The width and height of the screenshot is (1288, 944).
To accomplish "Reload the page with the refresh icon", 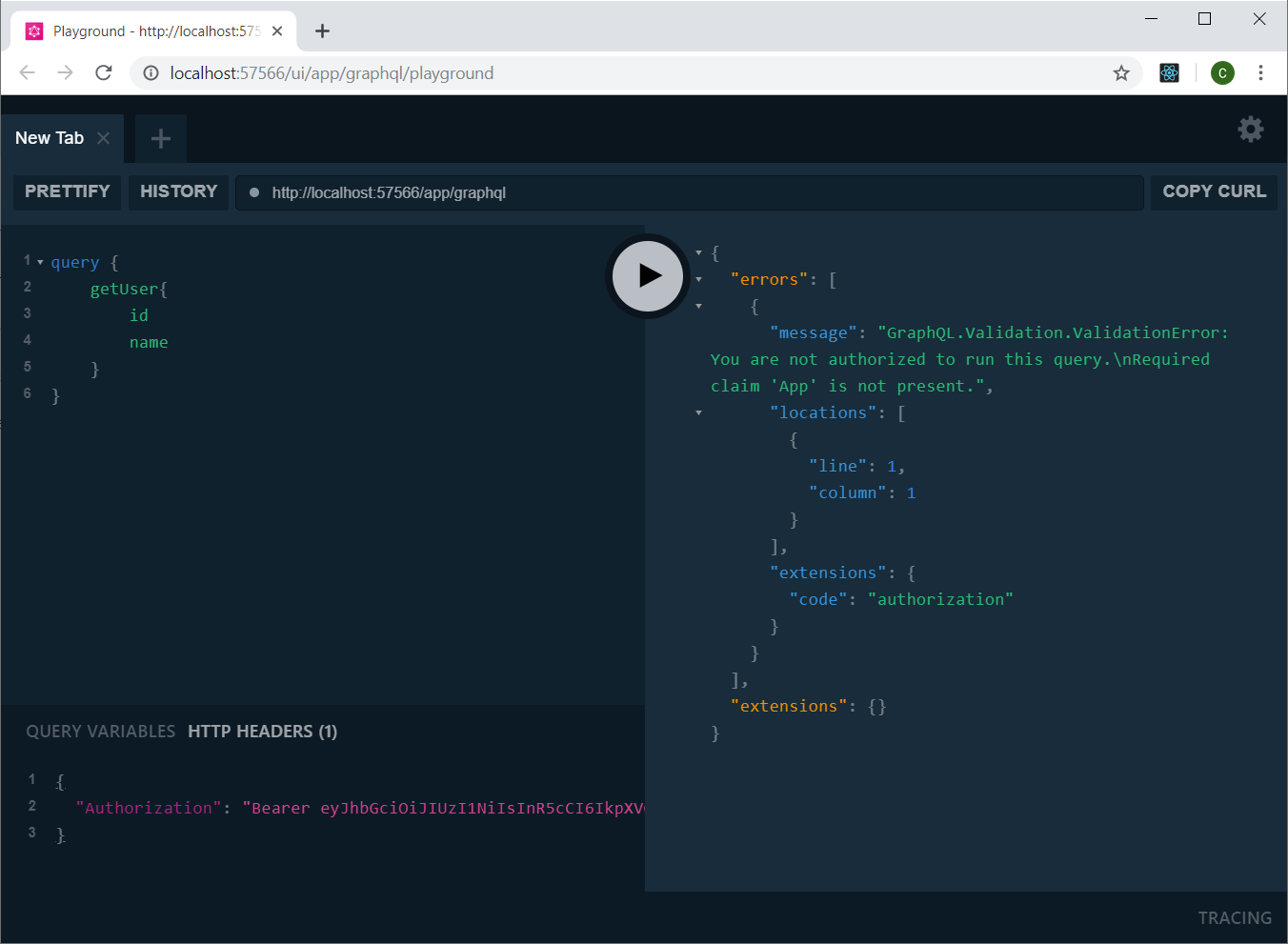I will (x=104, y=72).
